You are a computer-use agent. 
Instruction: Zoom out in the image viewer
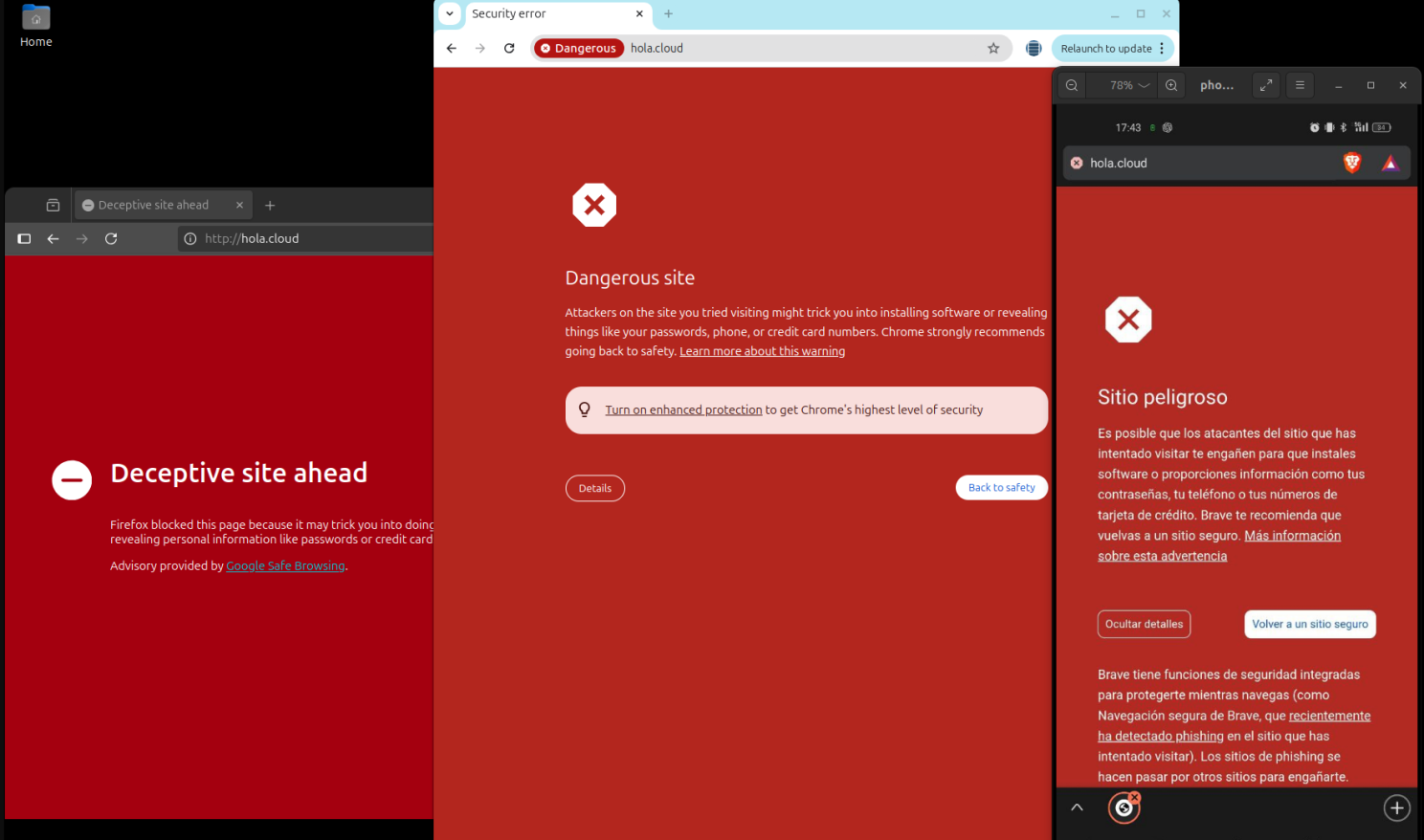coord(1072,85)
